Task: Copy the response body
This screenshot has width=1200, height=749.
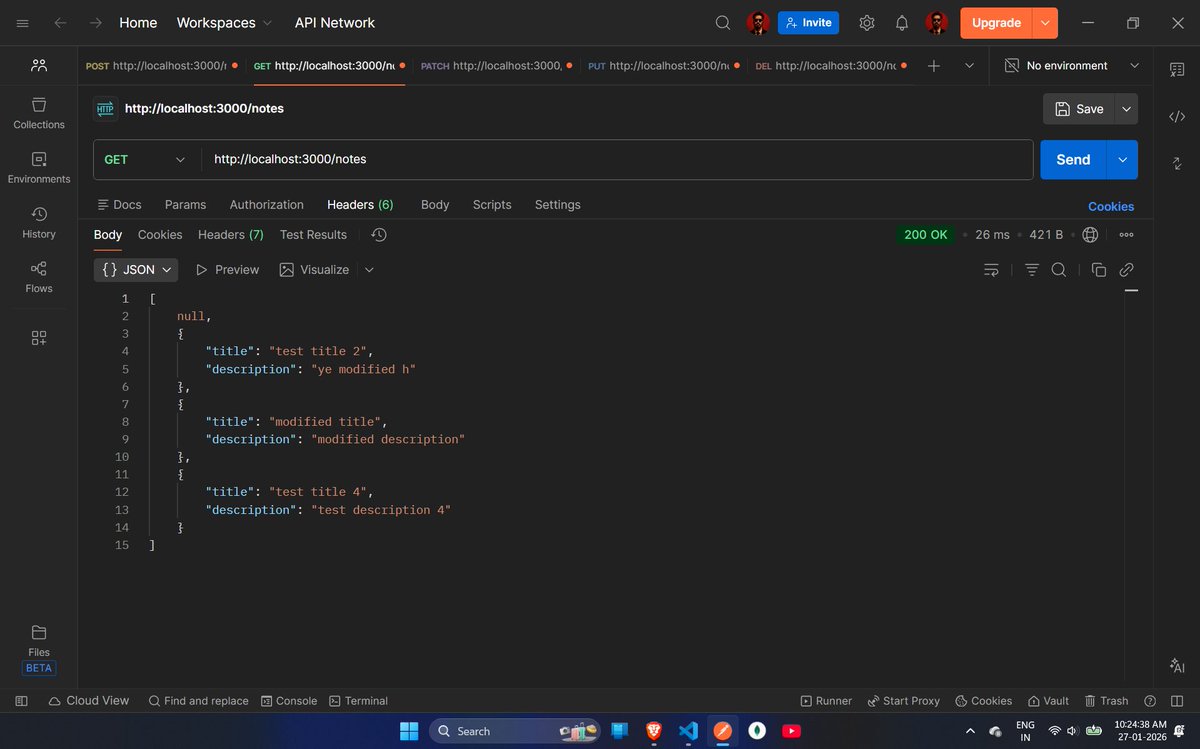Action: point(1099,269)
